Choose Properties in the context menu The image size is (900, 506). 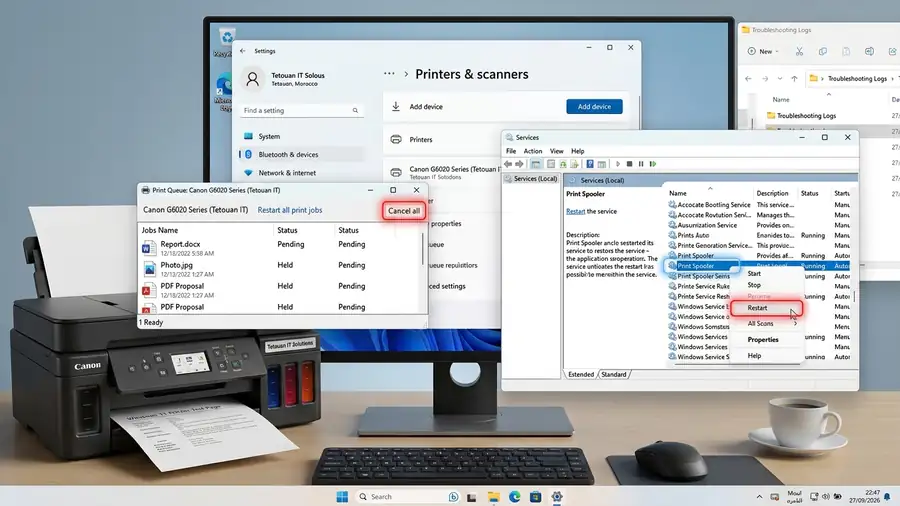click(x=763, y=340)
